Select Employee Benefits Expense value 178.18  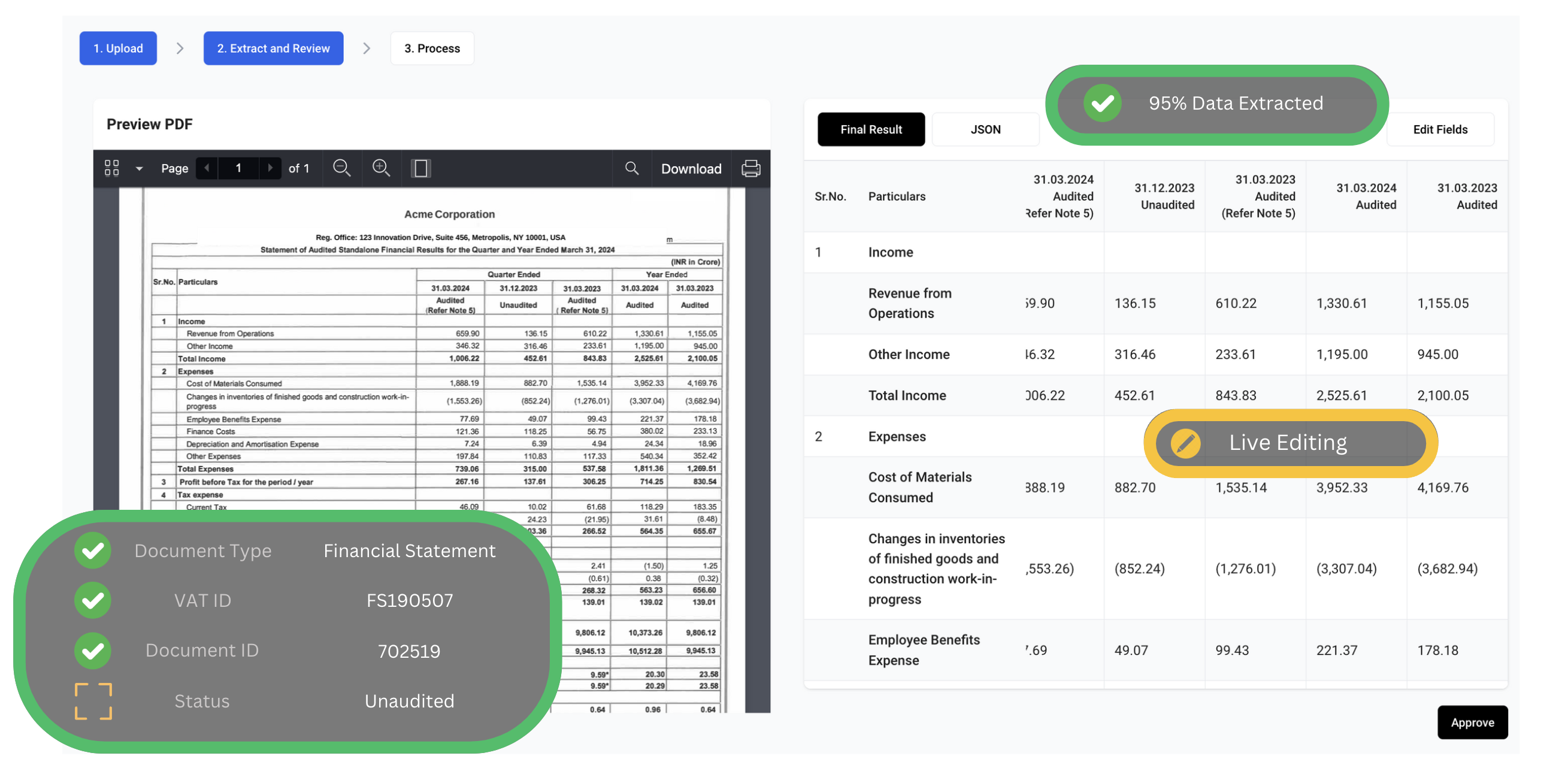point(1438,650)
